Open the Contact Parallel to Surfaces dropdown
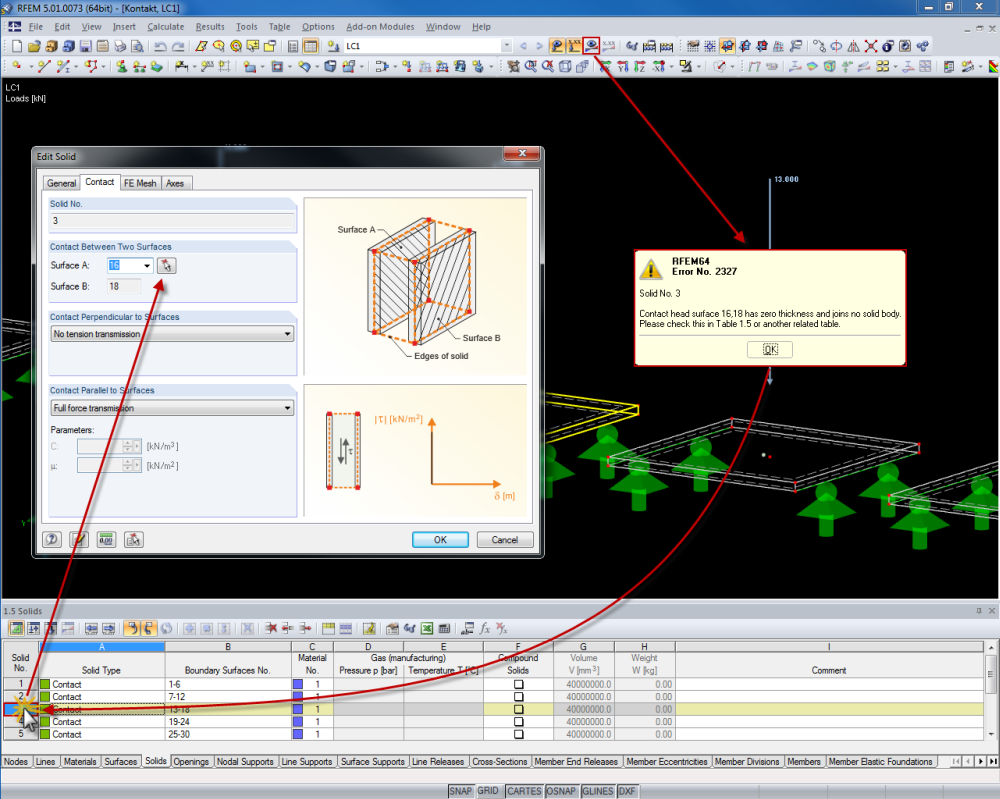Screen dimensions: 1000x799 point(288,407)
